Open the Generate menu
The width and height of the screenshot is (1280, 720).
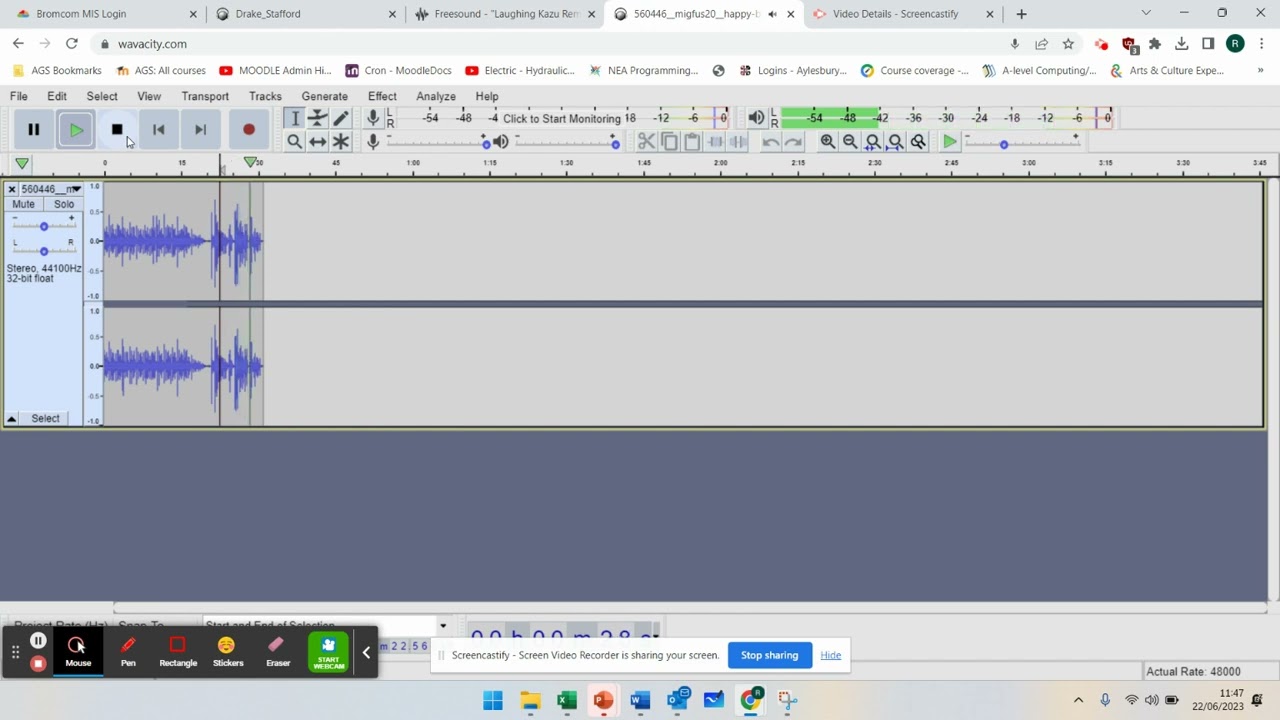(x=325, y=96)
